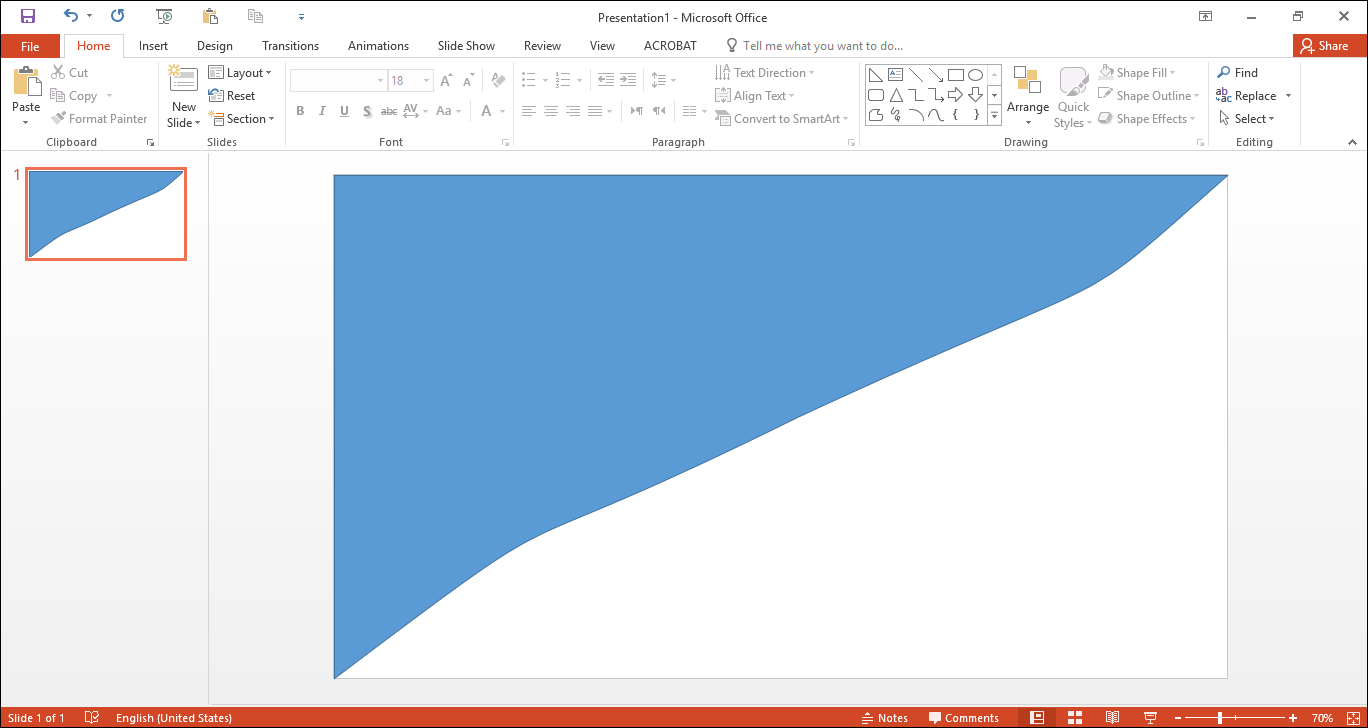The width and height of the screenshot is (1368, 728).
Task: Undo the last action
Action: tap(70, 16)
